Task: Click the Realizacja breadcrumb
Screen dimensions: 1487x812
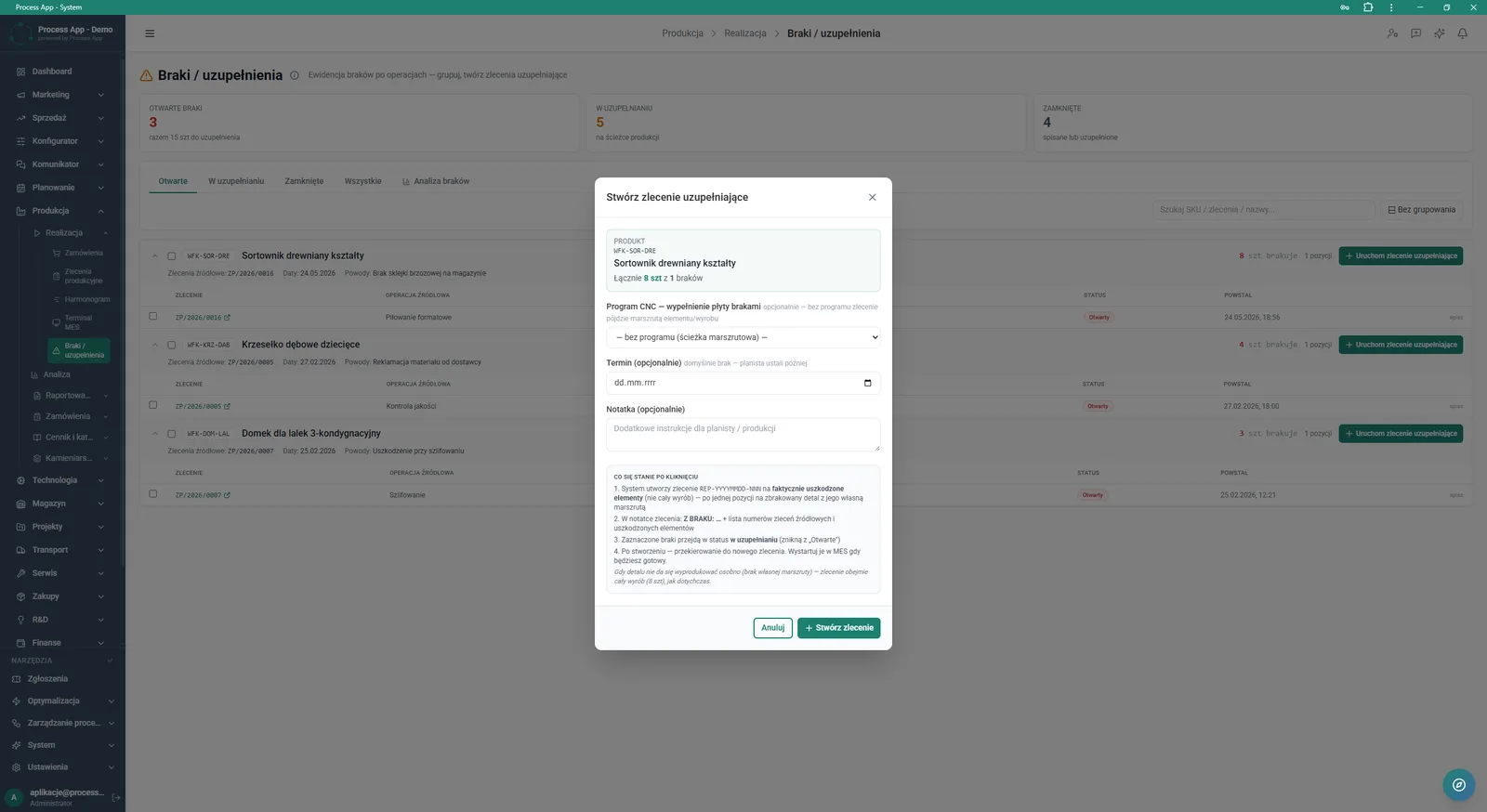Action: click(745, 33)
